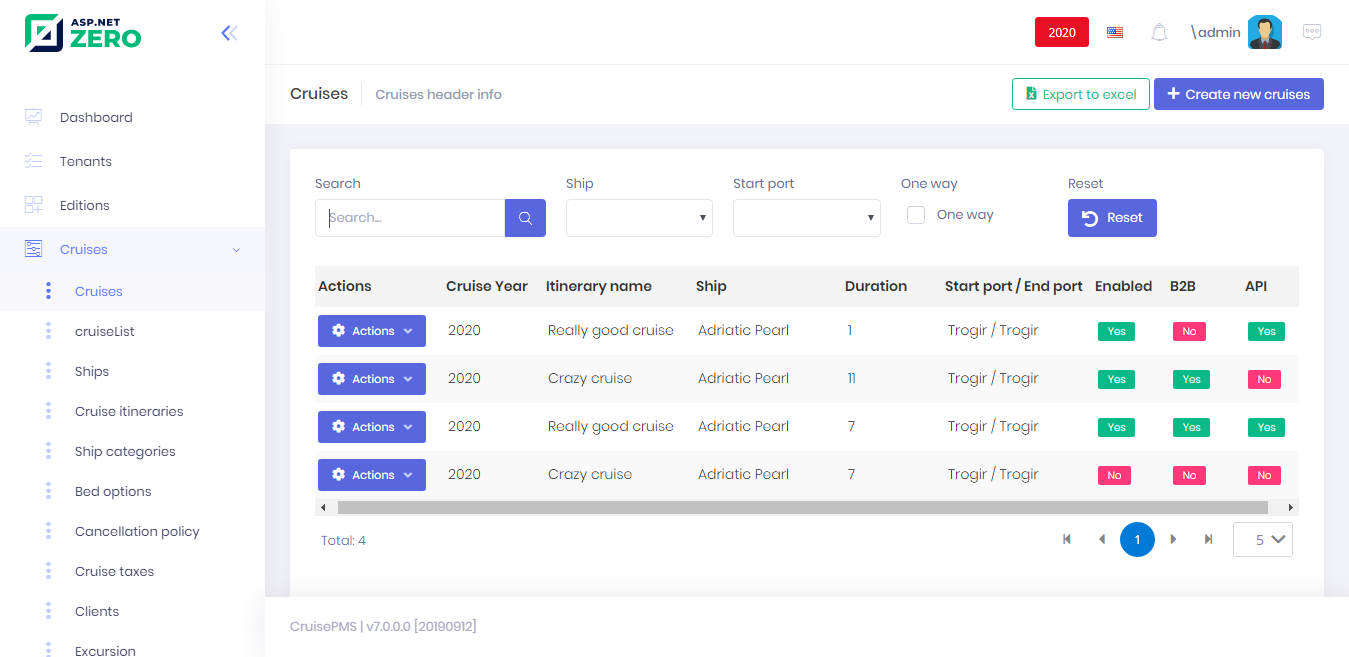The height and width of the screenshot is (657, 1349).
Task: Open the Start port filter dropdown
Action: coord(807,218)
